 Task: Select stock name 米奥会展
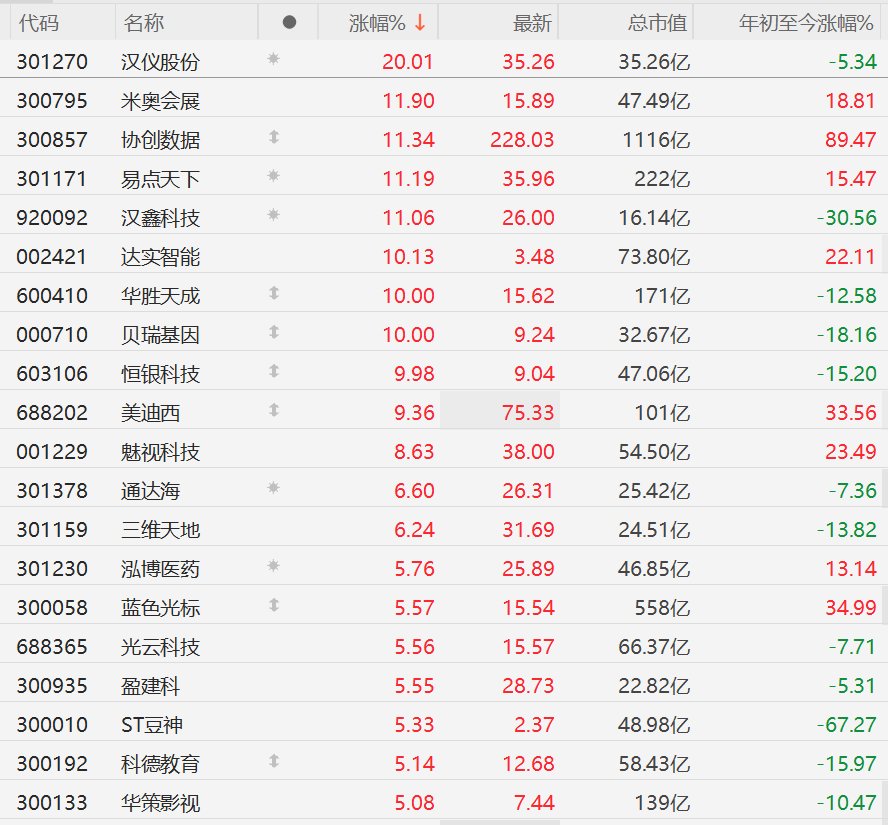pyautogui.click(x=160, y=101)
